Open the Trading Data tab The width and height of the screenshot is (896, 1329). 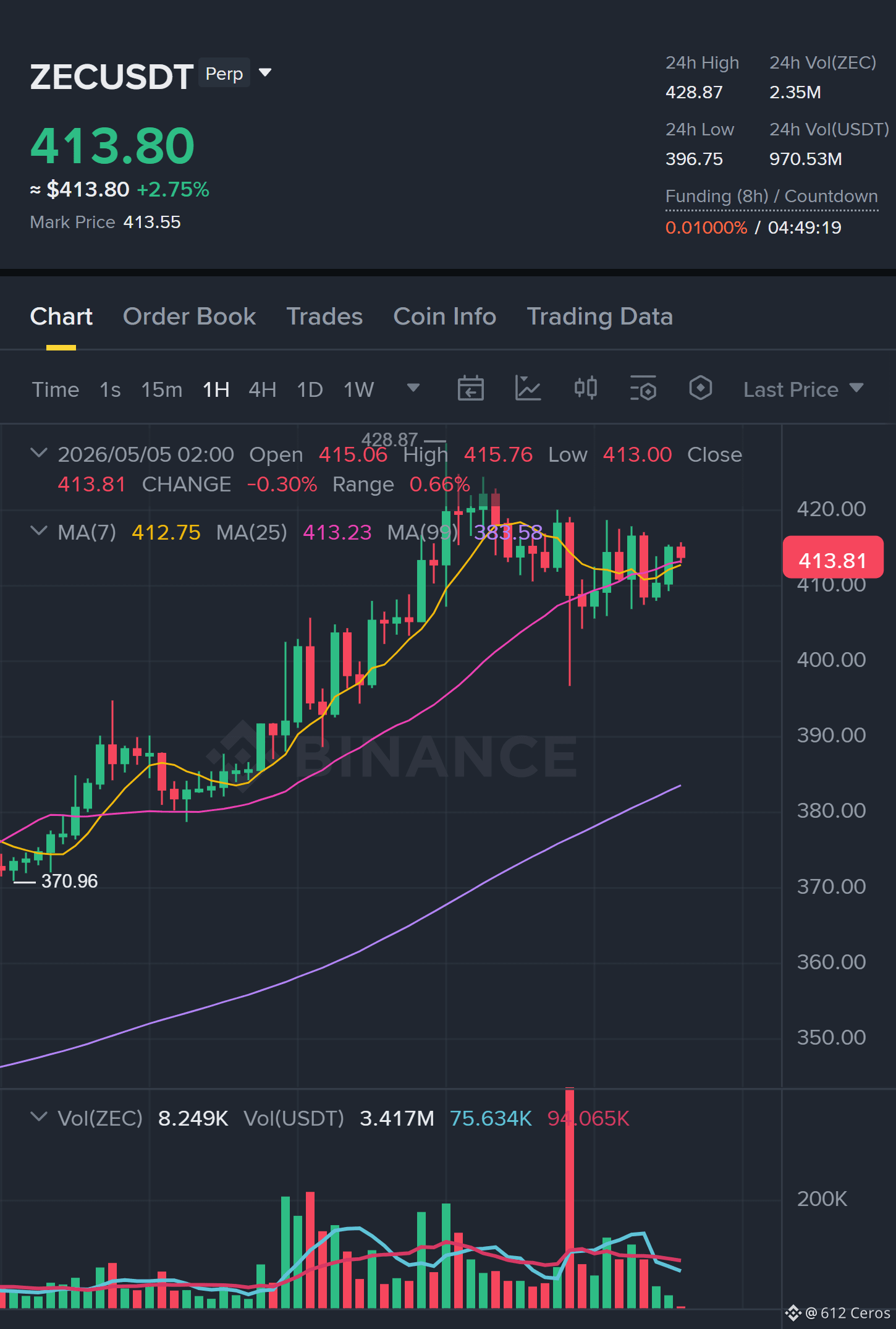click(x=599, y=316)
